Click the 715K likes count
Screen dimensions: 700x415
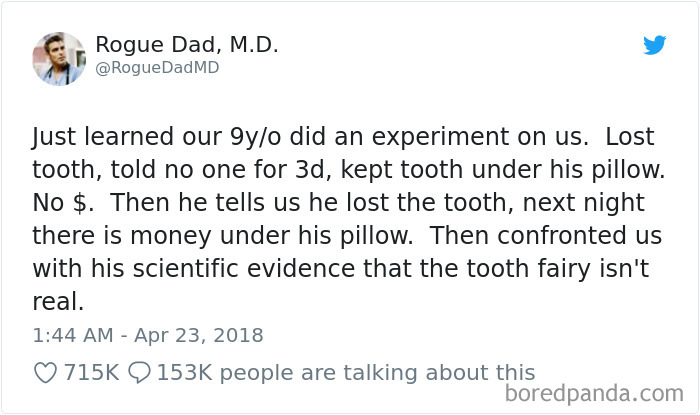tap(91, 372)
